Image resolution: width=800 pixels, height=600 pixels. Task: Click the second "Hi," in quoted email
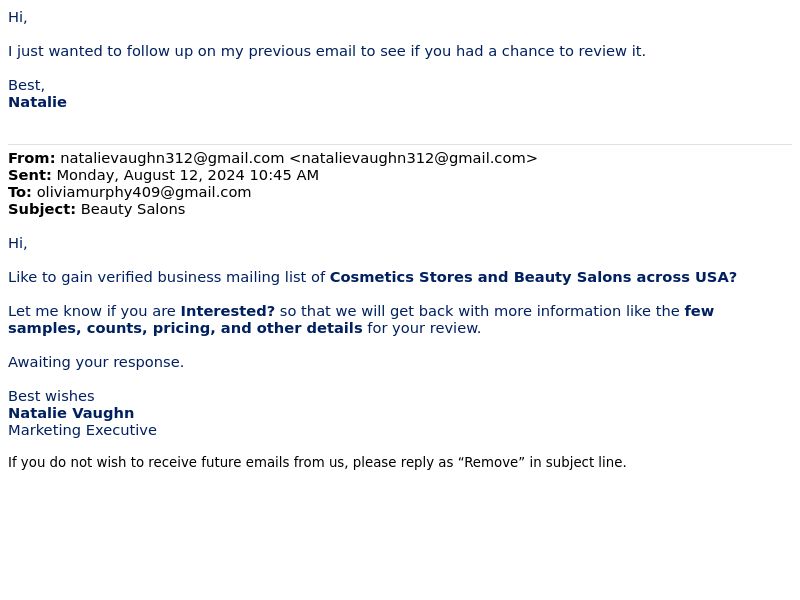pyautogui.click(x=17, y=243)
